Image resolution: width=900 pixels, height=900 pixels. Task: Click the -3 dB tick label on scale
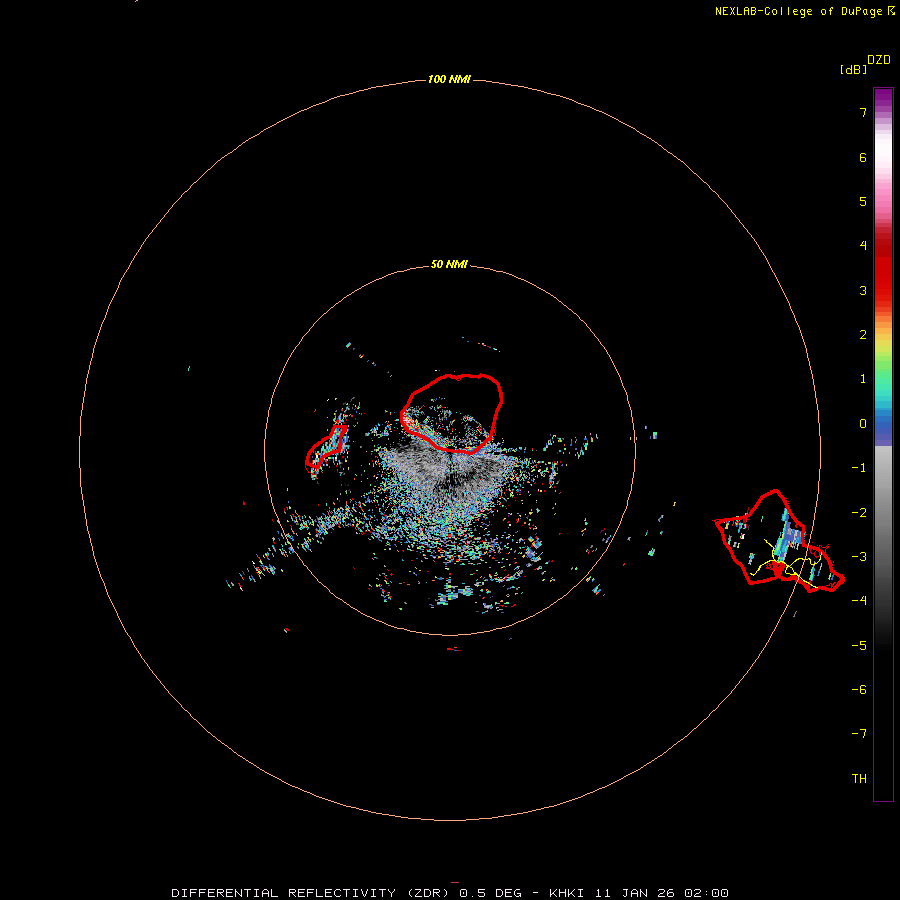[859, 557]
